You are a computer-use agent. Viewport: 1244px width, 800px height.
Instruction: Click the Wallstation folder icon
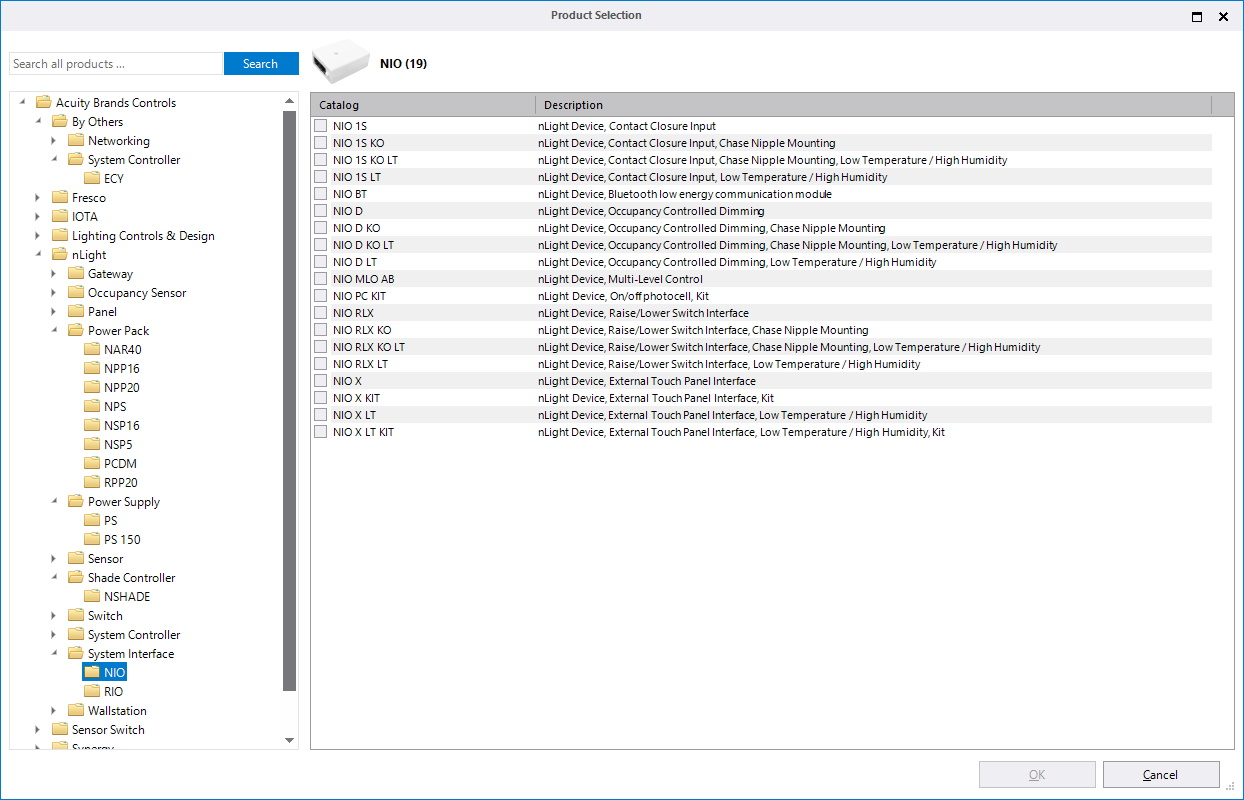pyautogui.click(x=76, y=711)
